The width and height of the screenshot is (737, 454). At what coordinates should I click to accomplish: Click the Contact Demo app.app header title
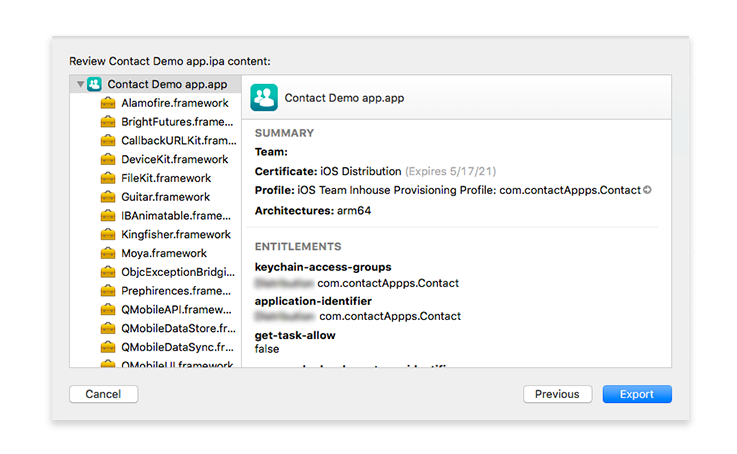tap(344, 98)
